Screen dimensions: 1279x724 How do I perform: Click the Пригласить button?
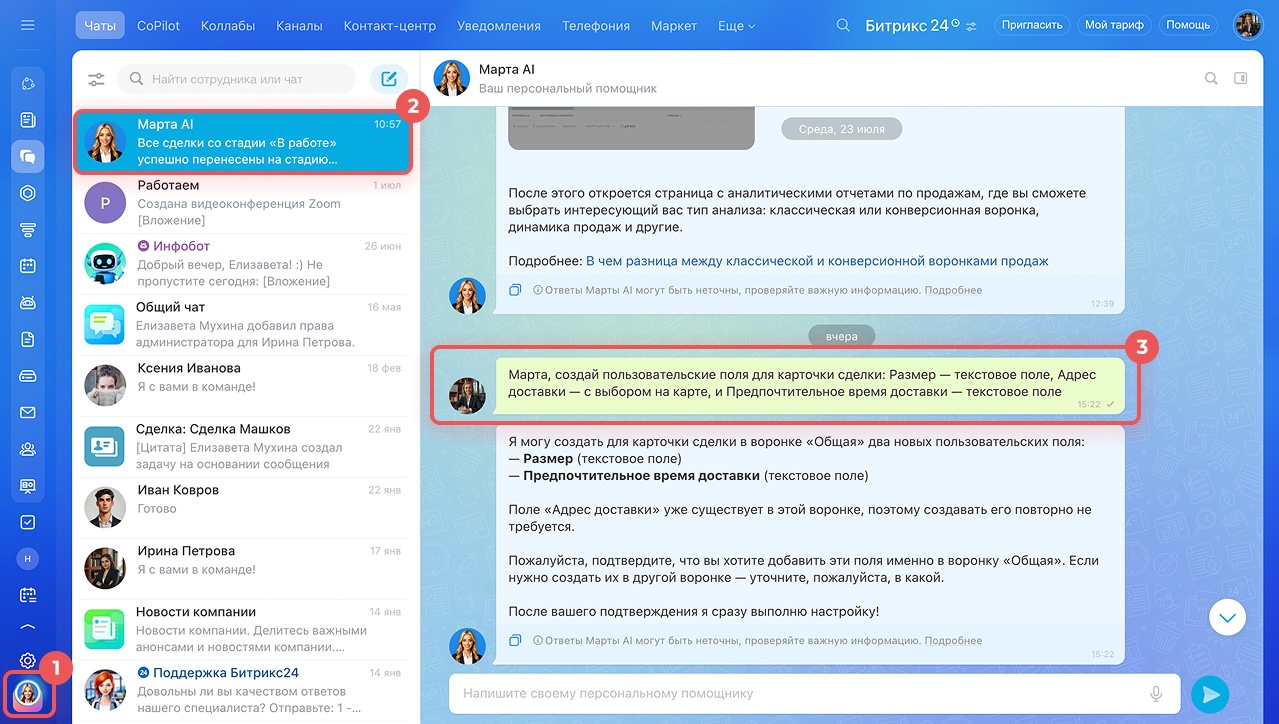pos(1032,25)
